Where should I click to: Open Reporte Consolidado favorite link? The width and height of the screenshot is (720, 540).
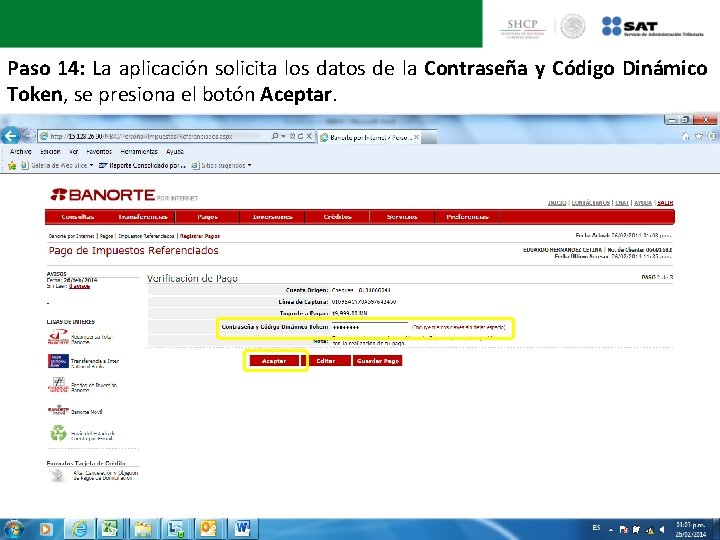(142, 165)
